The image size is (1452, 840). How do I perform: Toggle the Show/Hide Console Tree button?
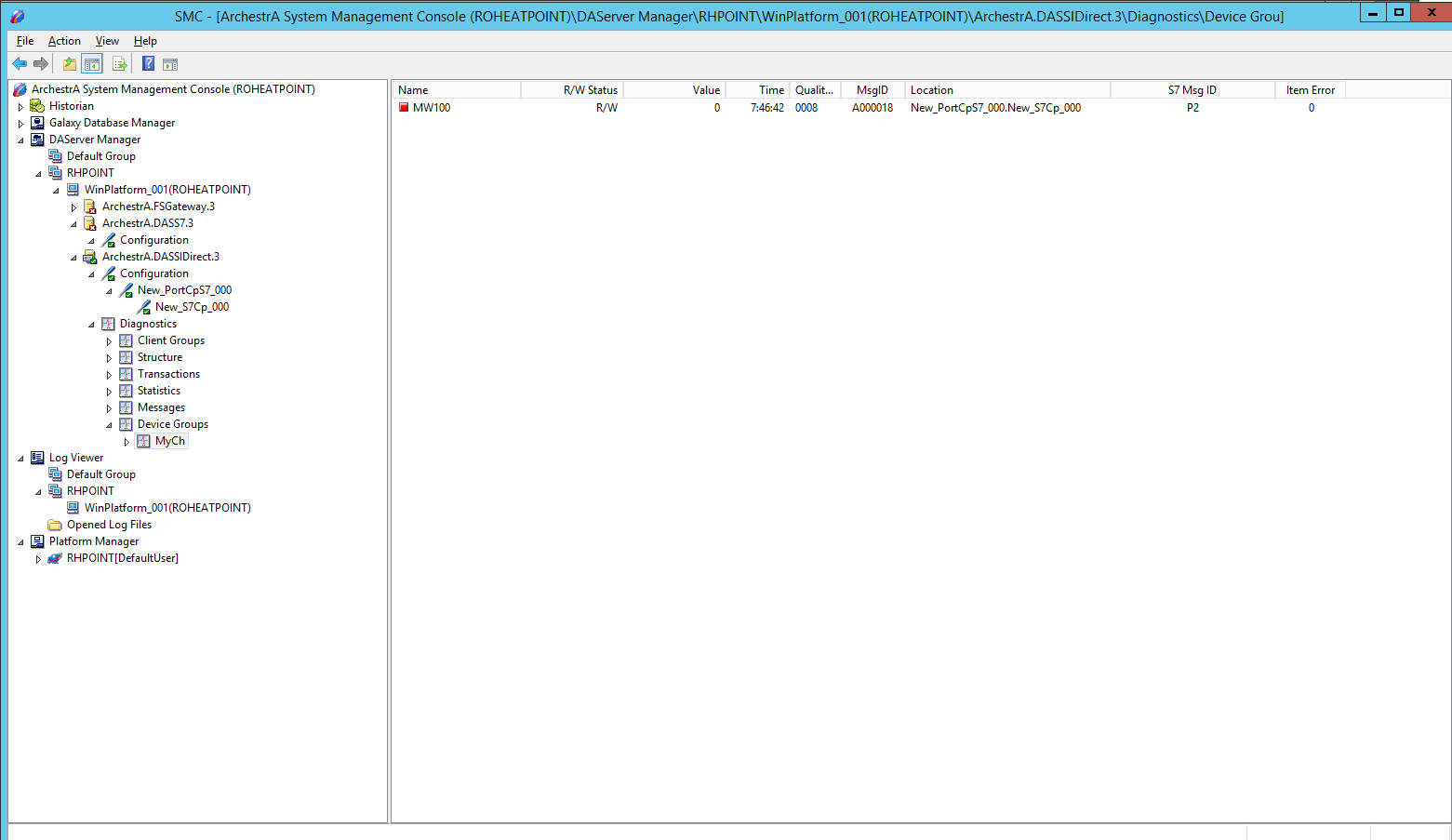pos(92,64)
